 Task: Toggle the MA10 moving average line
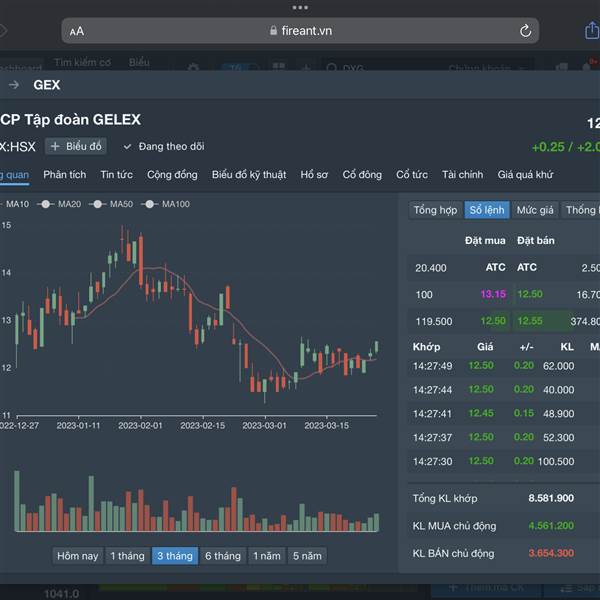15,204
